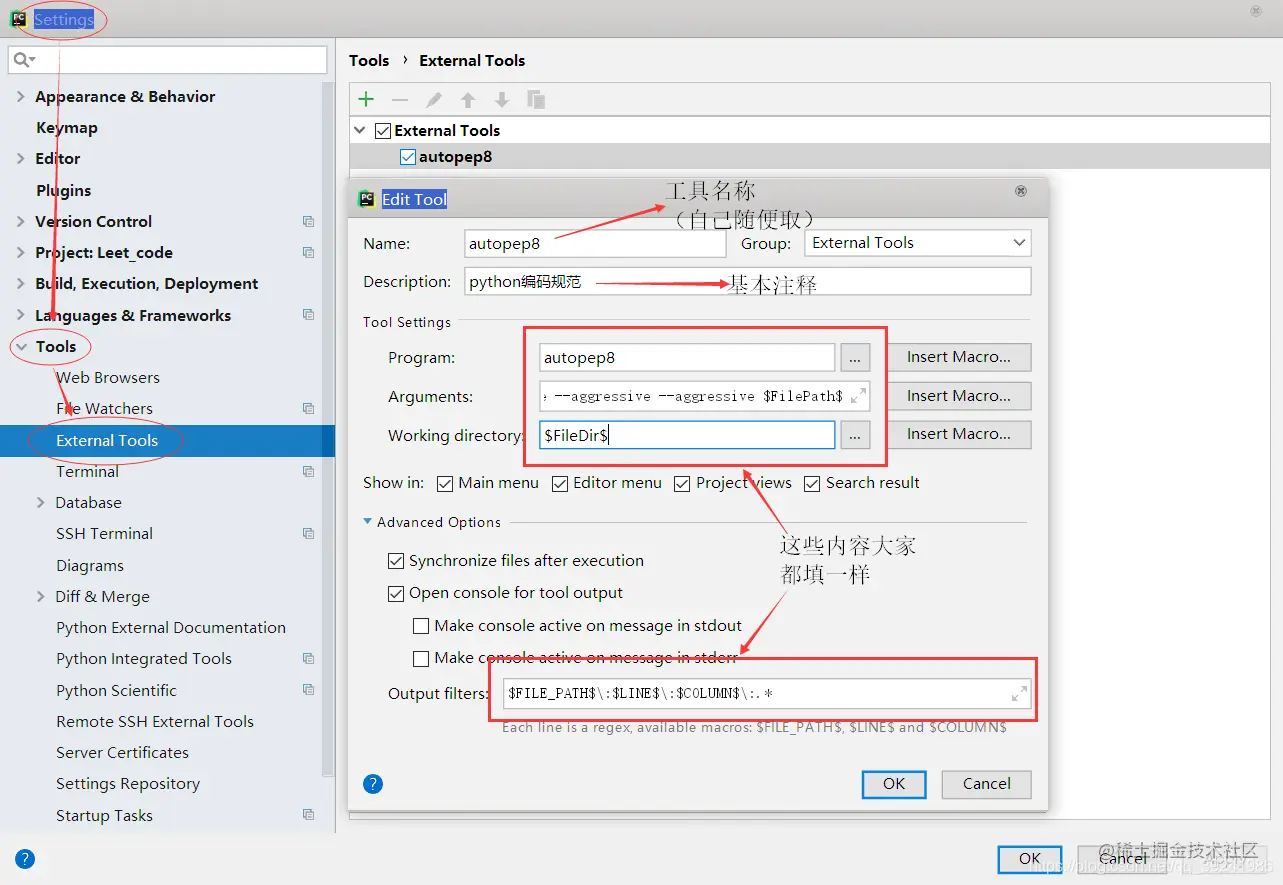Image resolution: width=1283 pixels, height=885 pixels.
Task: Expand Diff & Merge settings node
Action: 41,597
